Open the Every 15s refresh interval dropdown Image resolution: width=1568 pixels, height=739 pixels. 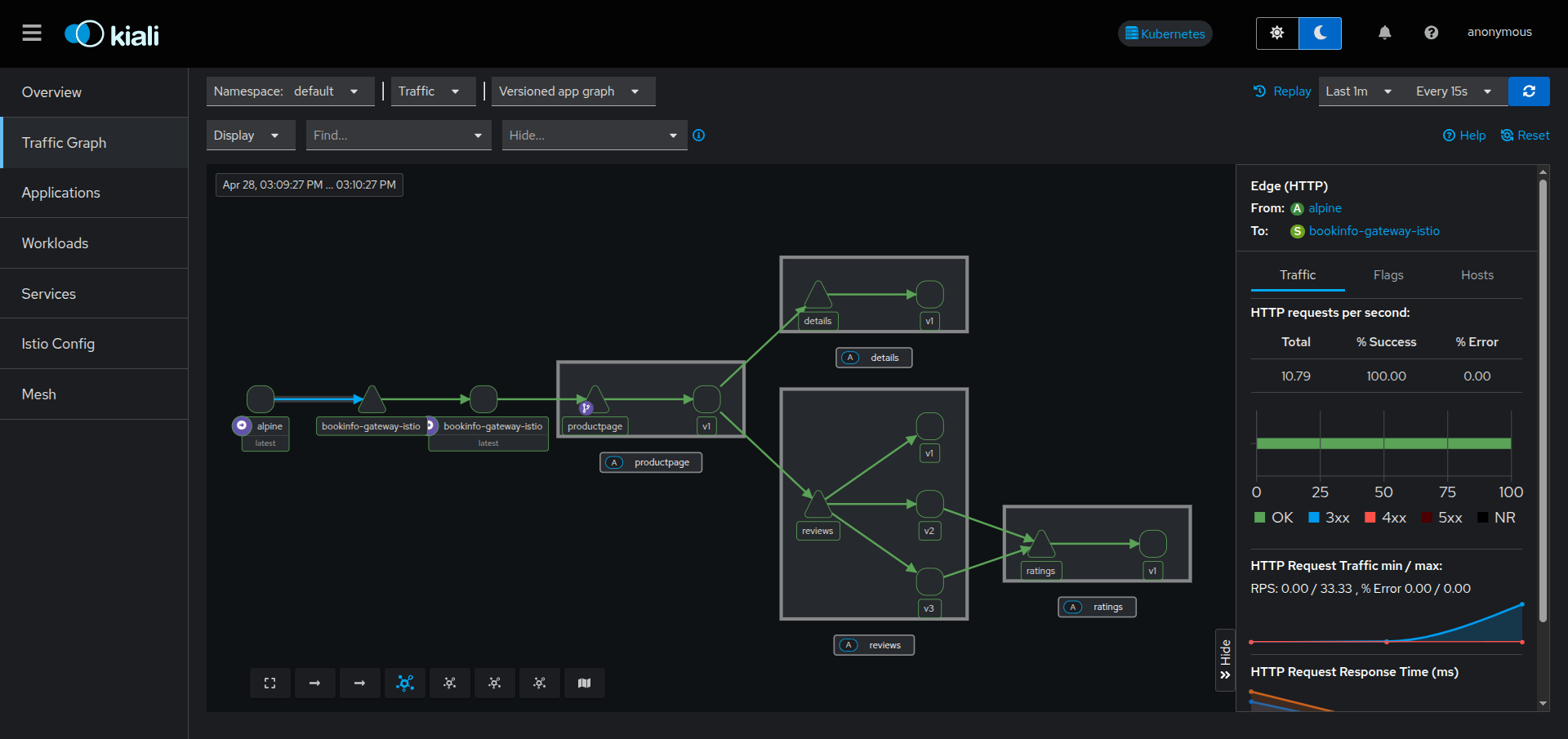[1452, 91]
